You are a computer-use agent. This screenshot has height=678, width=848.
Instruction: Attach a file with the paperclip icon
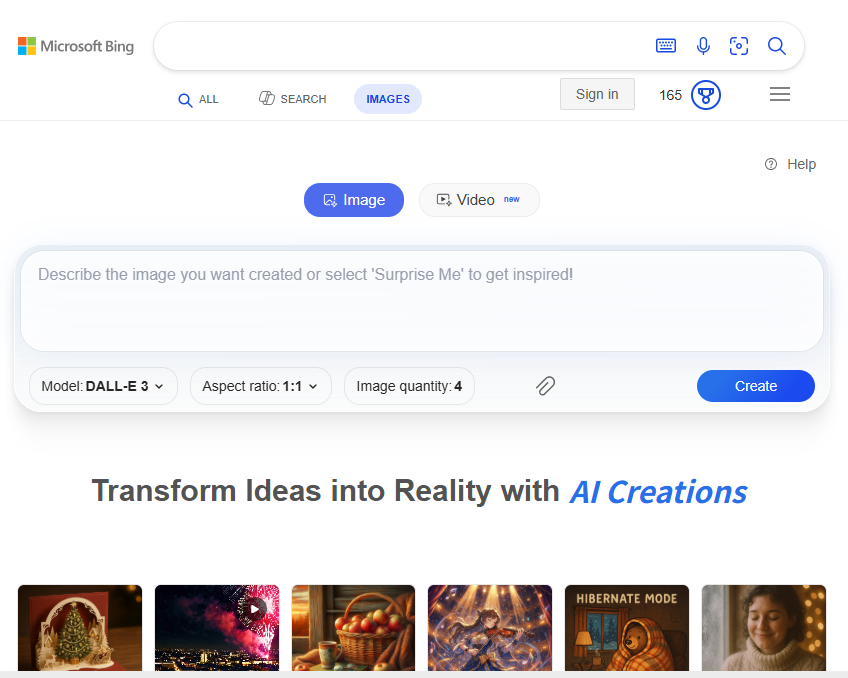pos(546,386)
